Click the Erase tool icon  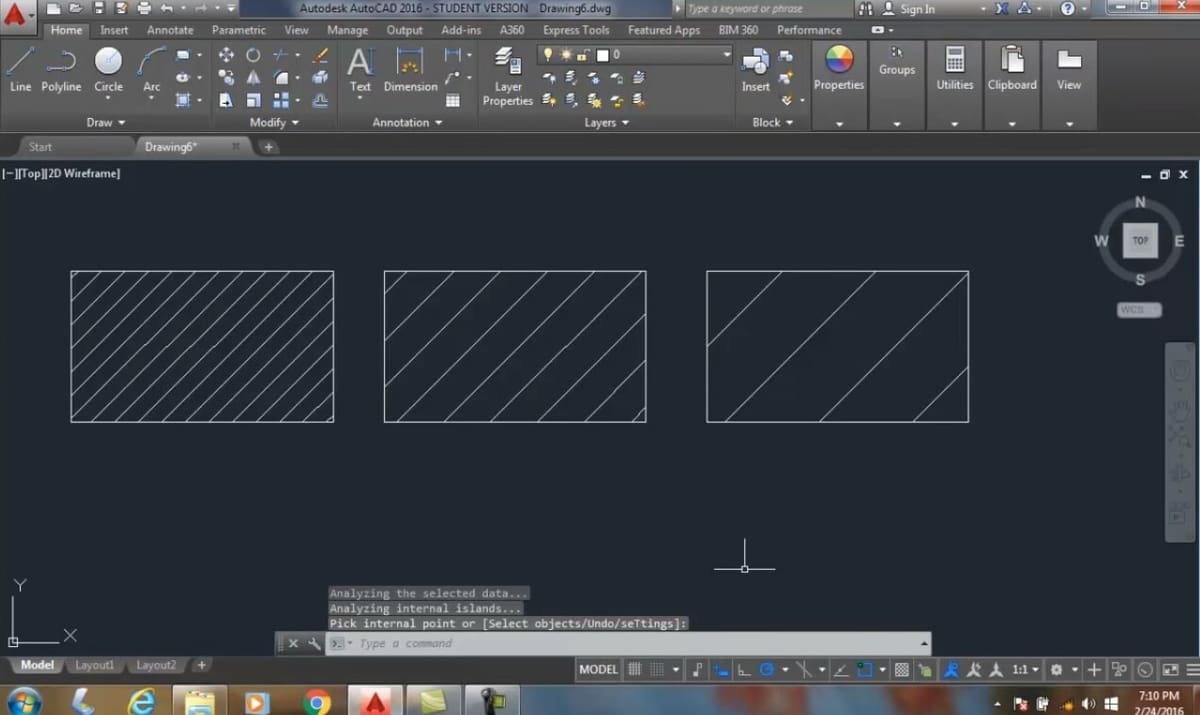[320, 55]
